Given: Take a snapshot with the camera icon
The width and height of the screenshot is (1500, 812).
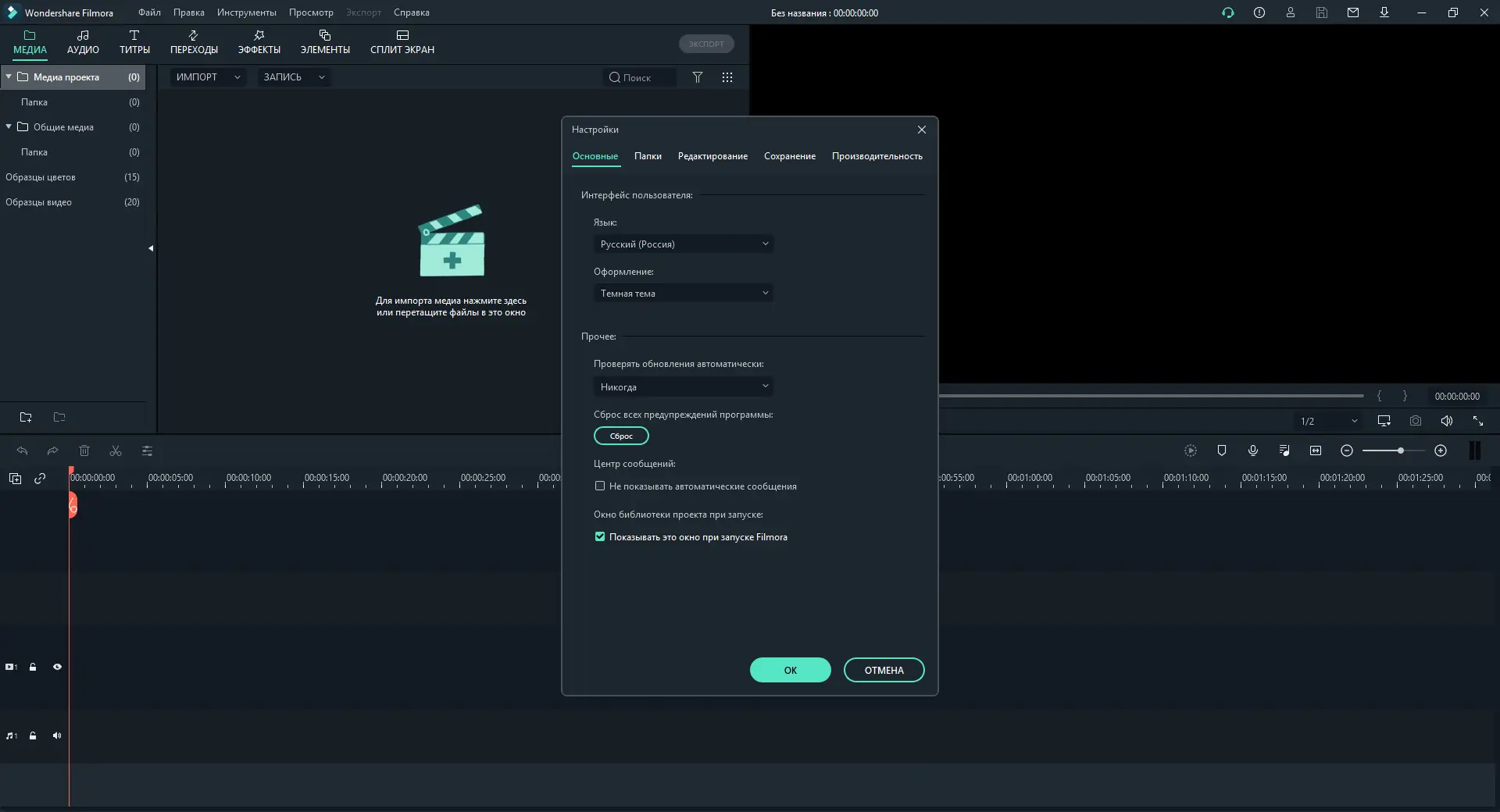Looking at the screenshot, I should point(1415,421).
